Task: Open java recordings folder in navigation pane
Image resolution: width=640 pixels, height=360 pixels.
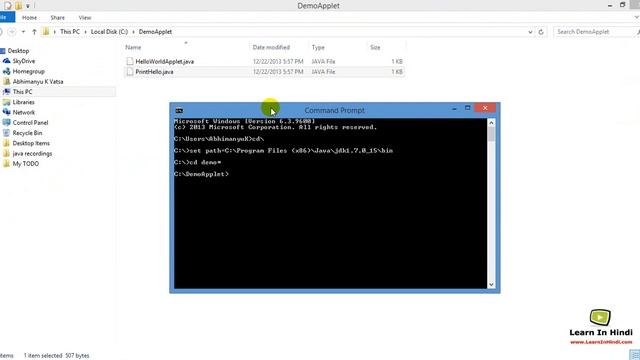Action: pos(32,153)
